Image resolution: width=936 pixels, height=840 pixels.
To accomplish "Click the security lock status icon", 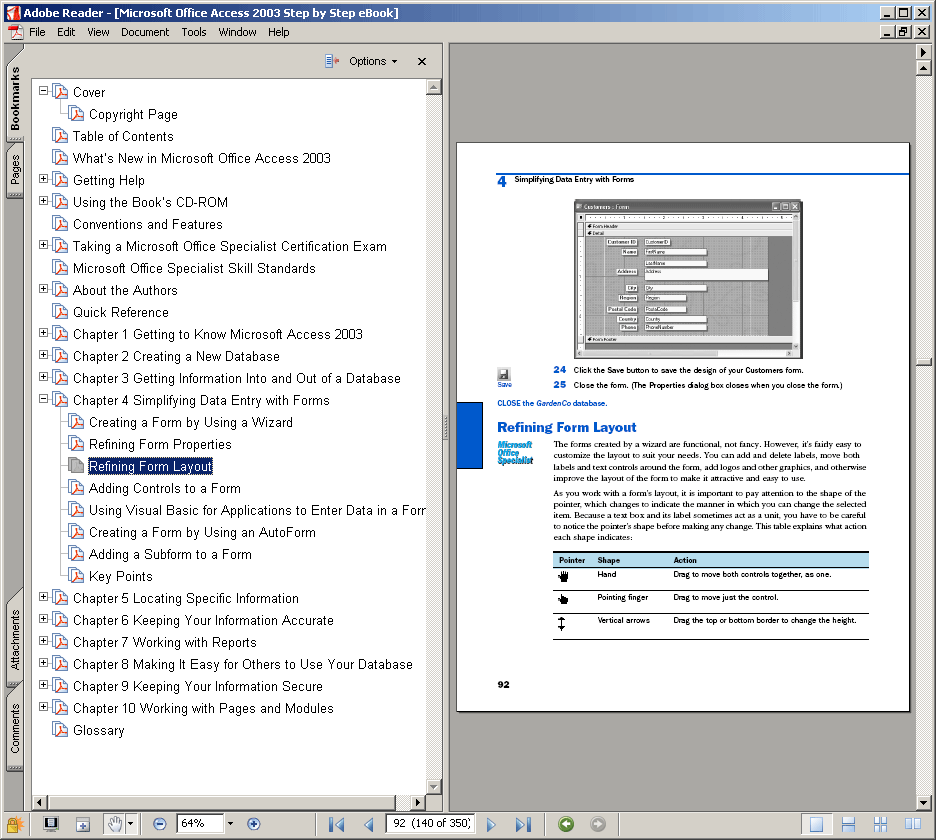I will coord(14,824).
